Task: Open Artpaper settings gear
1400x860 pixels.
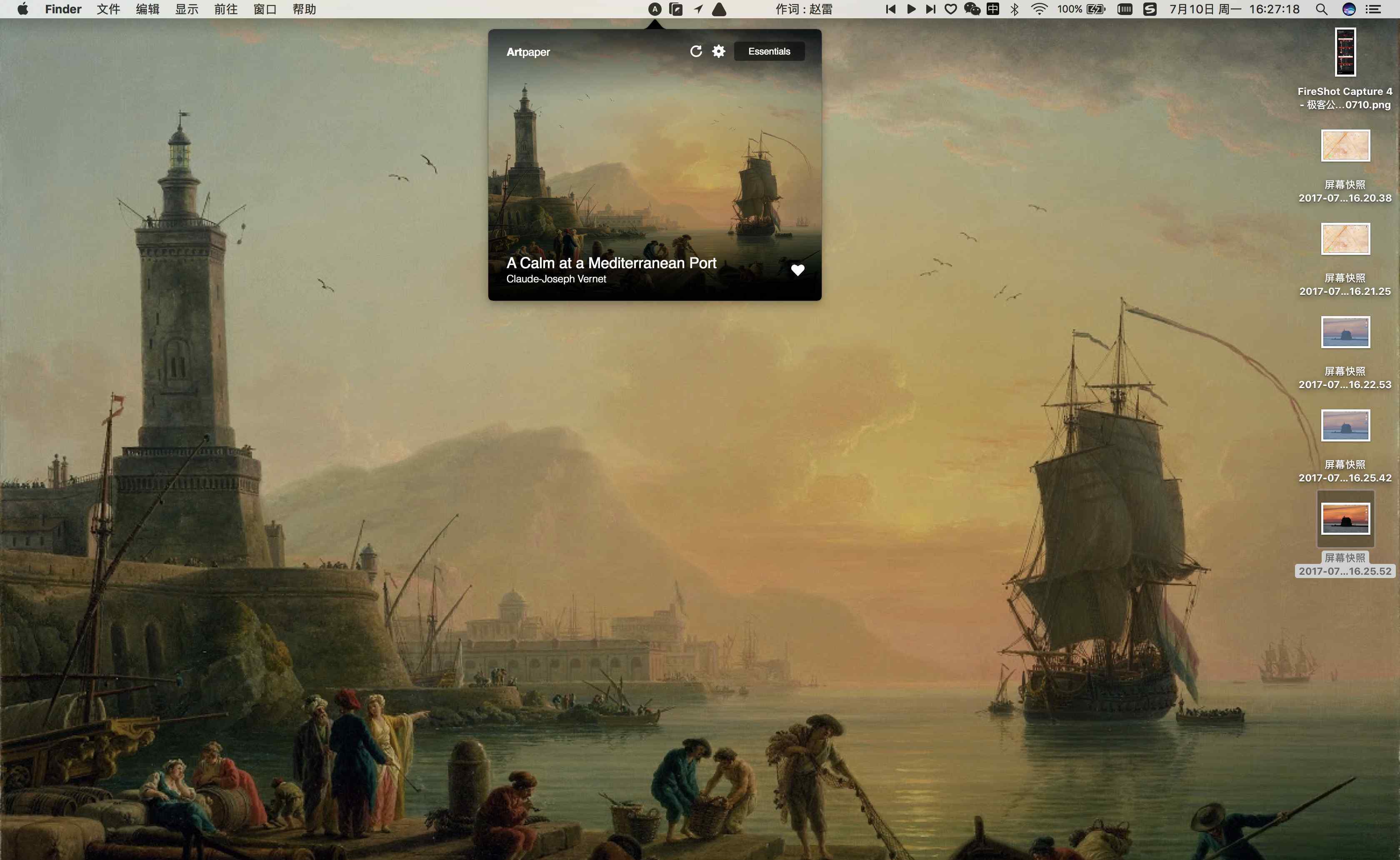Action: click(719, 51)
